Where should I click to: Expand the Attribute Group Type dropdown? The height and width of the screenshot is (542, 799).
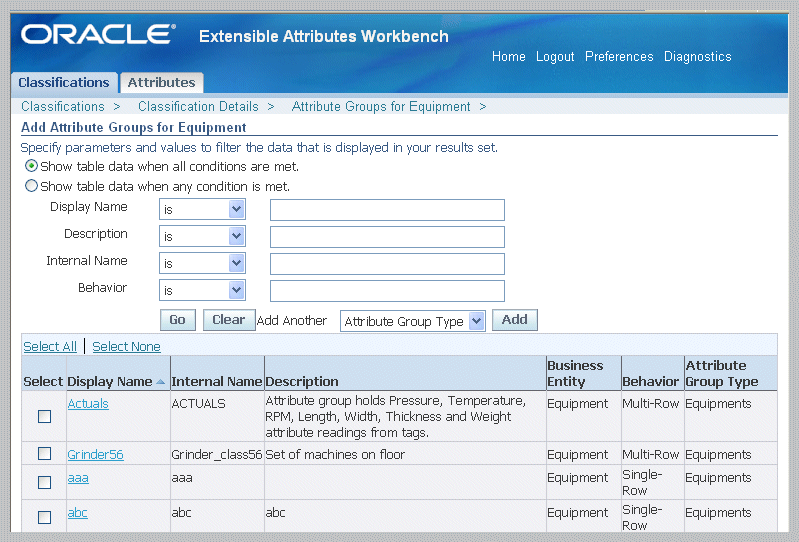click(413, 321)
